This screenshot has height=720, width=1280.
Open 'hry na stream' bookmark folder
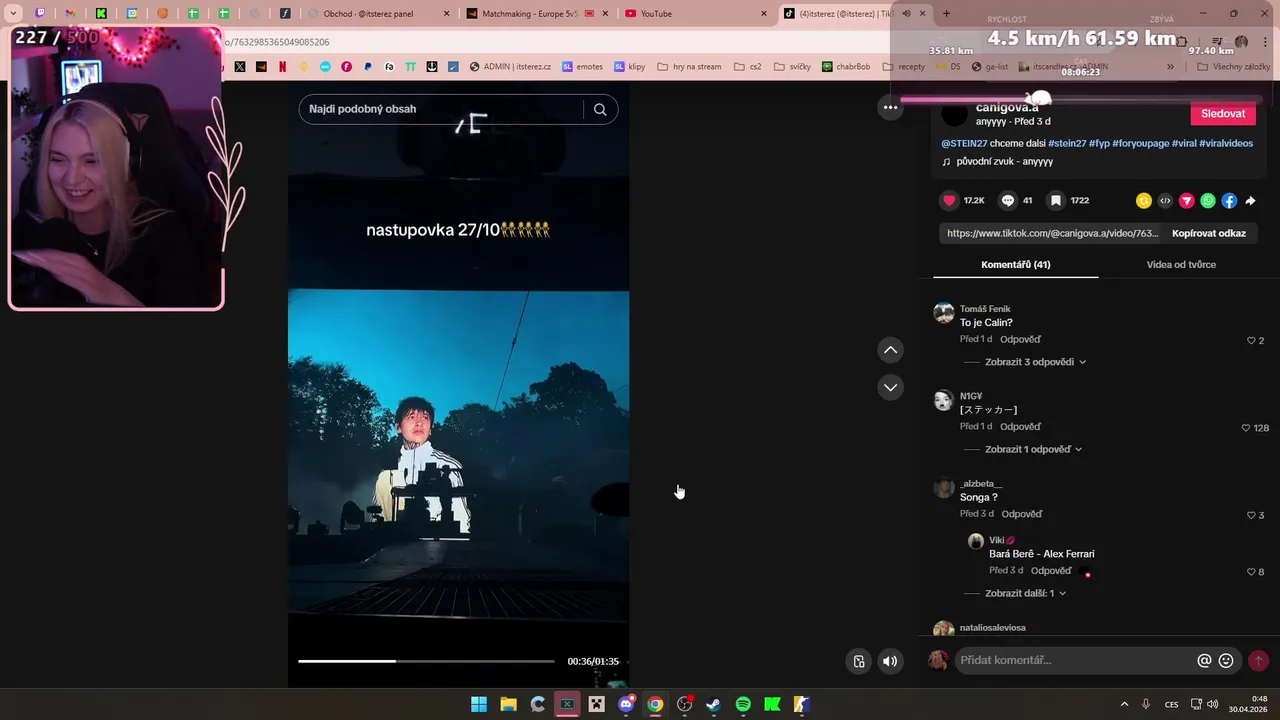689,67
